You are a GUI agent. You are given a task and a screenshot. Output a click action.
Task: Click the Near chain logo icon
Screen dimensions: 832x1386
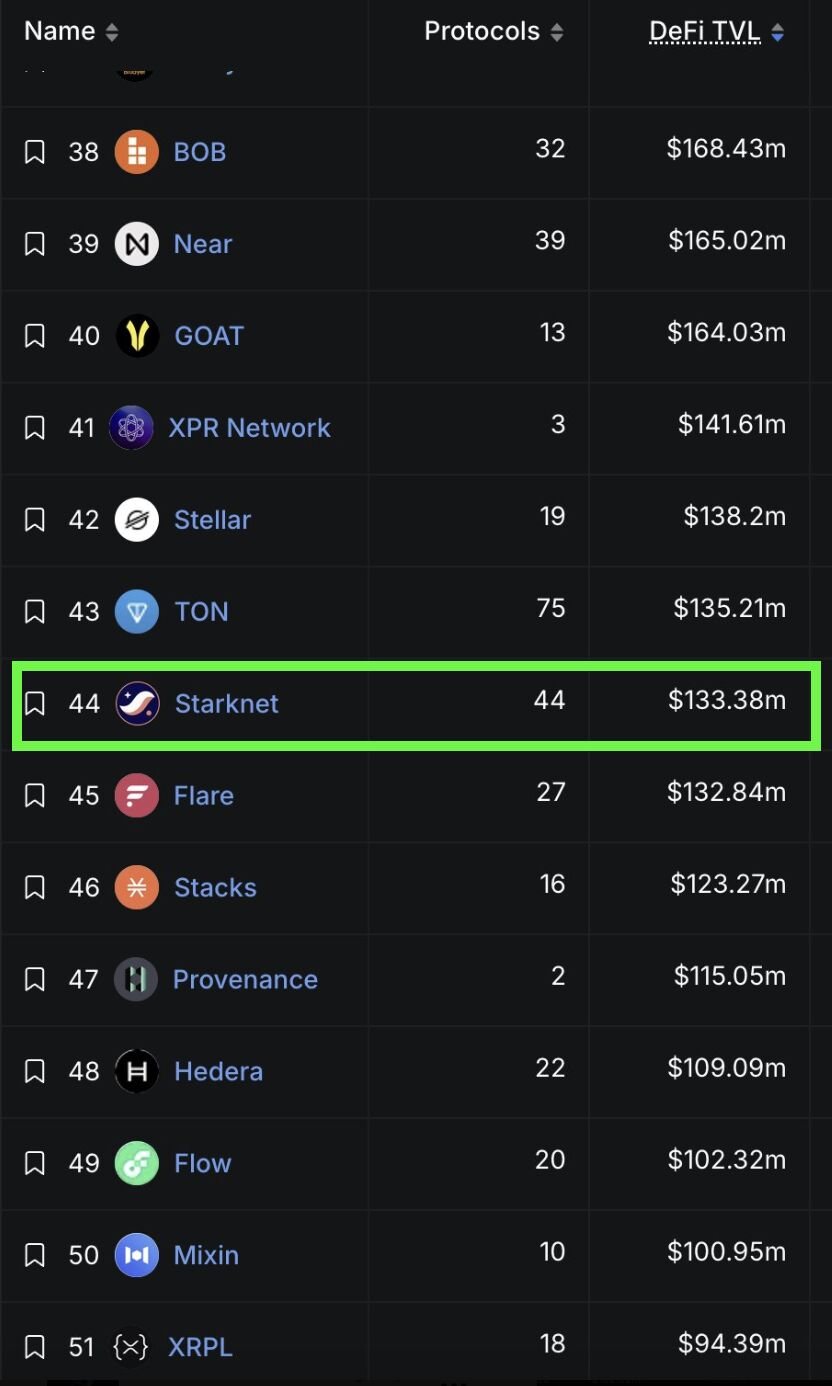(137, 244)
